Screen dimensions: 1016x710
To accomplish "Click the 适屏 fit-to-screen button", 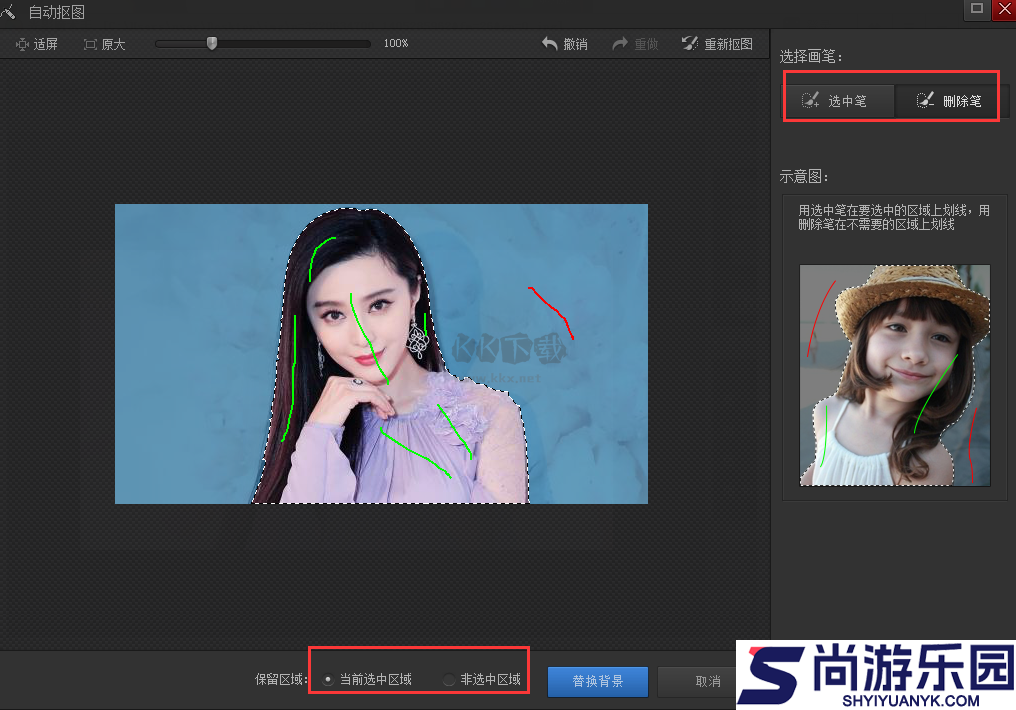I will [x=37, y=44].
